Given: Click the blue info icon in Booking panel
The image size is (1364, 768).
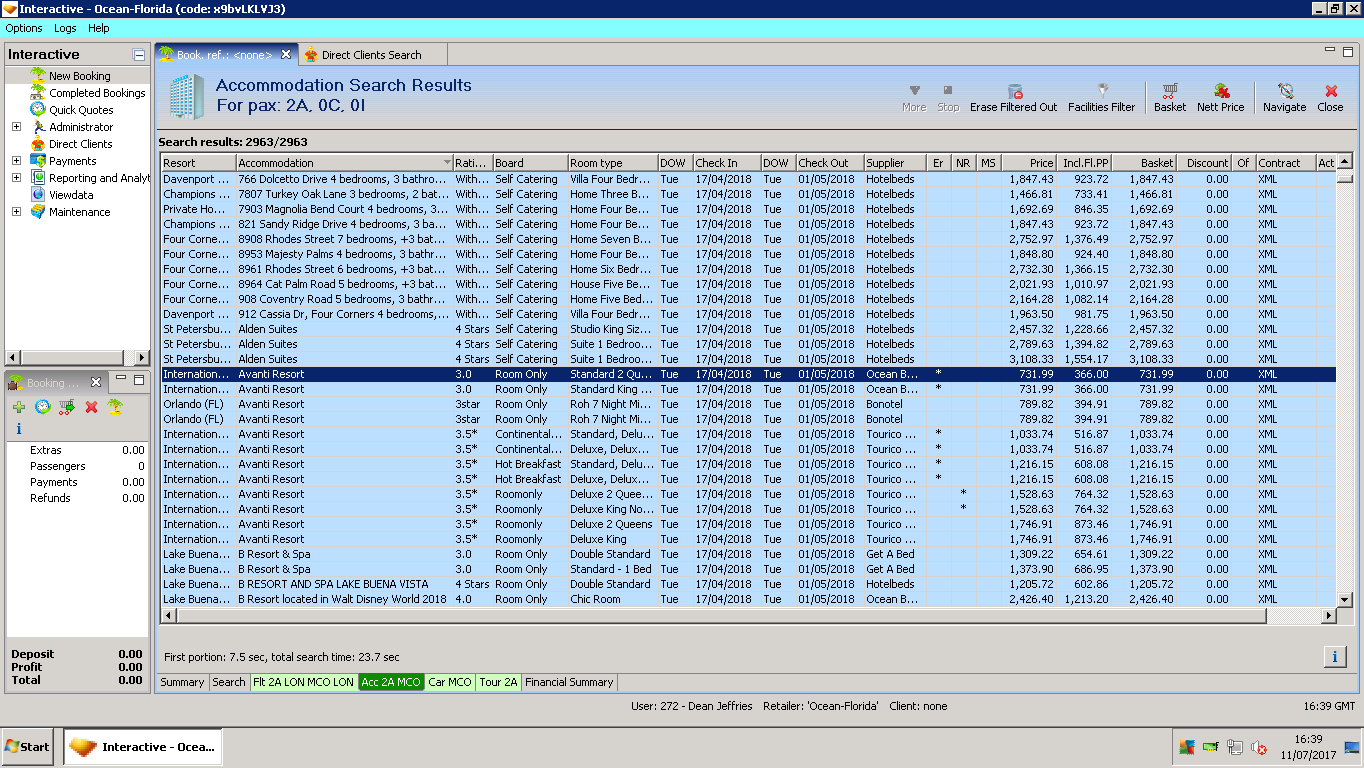Looking at the screenshot, I should (x=19, y=429).
